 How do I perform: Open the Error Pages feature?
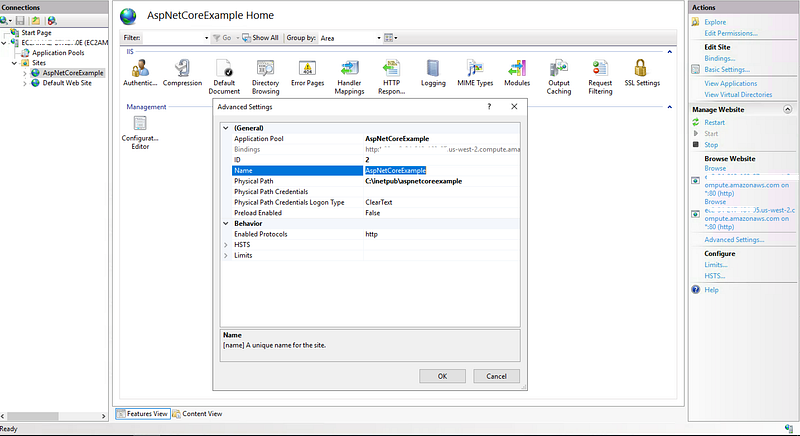point(307,72)
